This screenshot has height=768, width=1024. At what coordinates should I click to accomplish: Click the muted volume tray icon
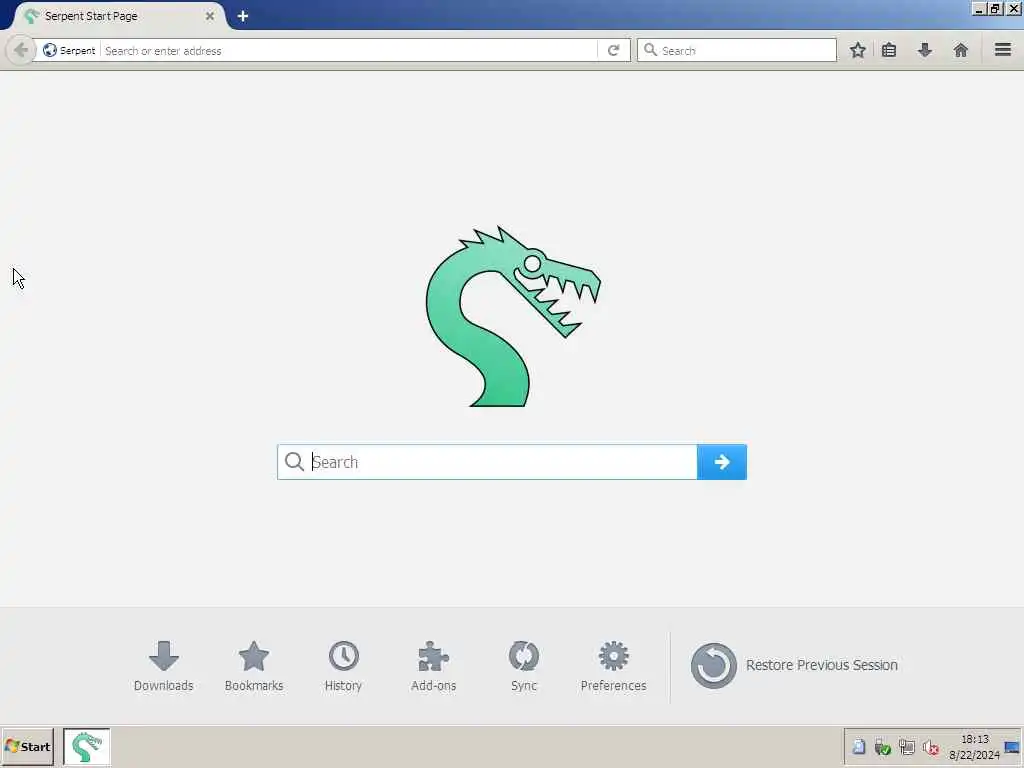(x=931, y=748)
